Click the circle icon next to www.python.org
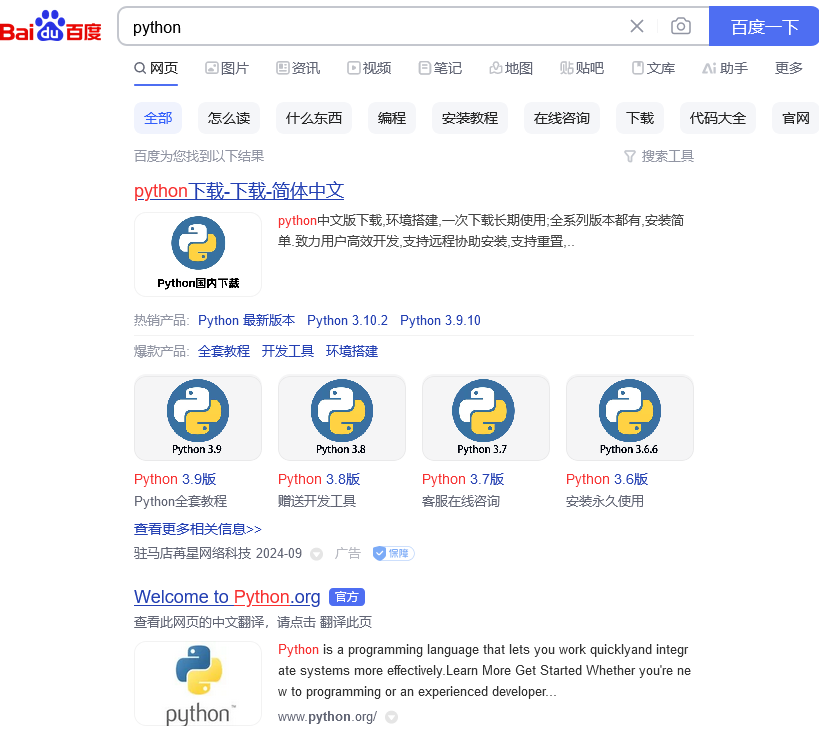Screen dimensions: 819x735 [x=390, y=717]
